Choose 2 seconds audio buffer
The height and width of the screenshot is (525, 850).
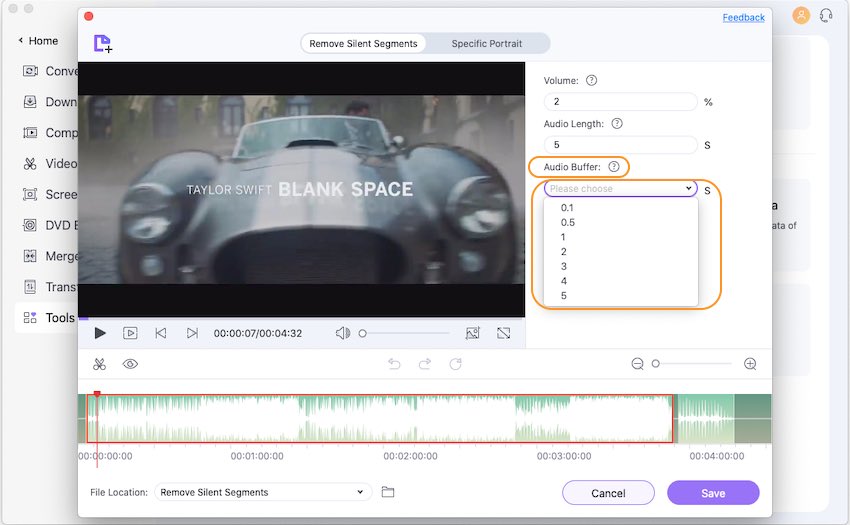pos(620,252)
